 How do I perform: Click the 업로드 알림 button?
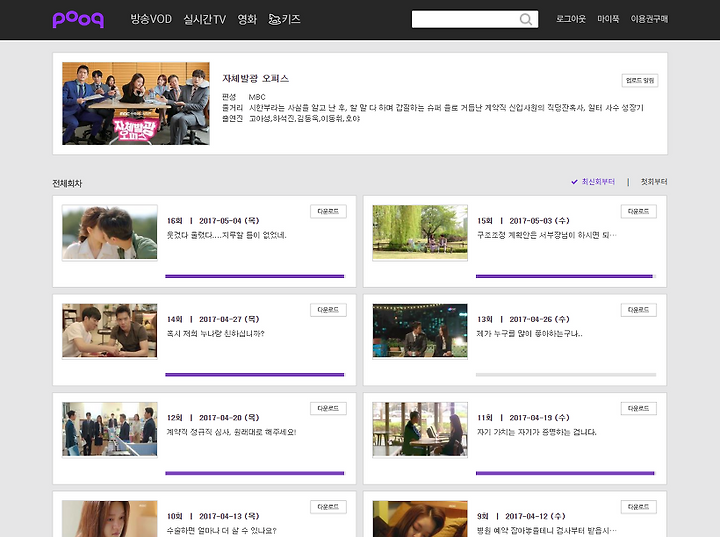[x=640, y=80]
